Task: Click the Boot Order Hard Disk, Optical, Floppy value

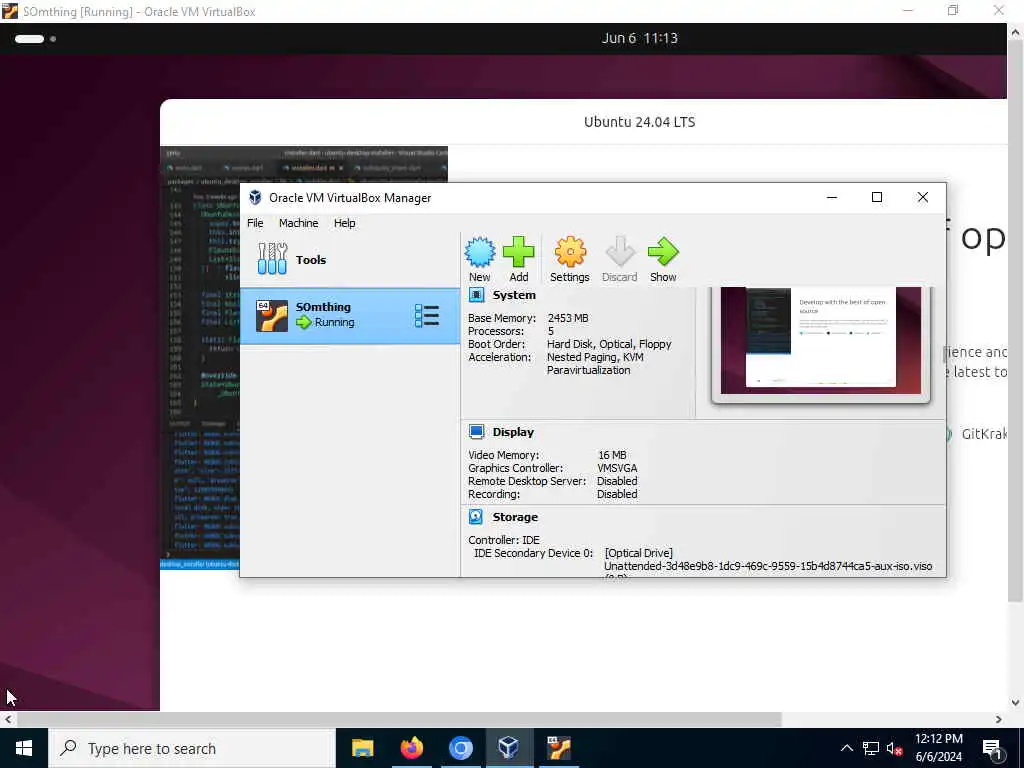Action: [x=609, y=344]
